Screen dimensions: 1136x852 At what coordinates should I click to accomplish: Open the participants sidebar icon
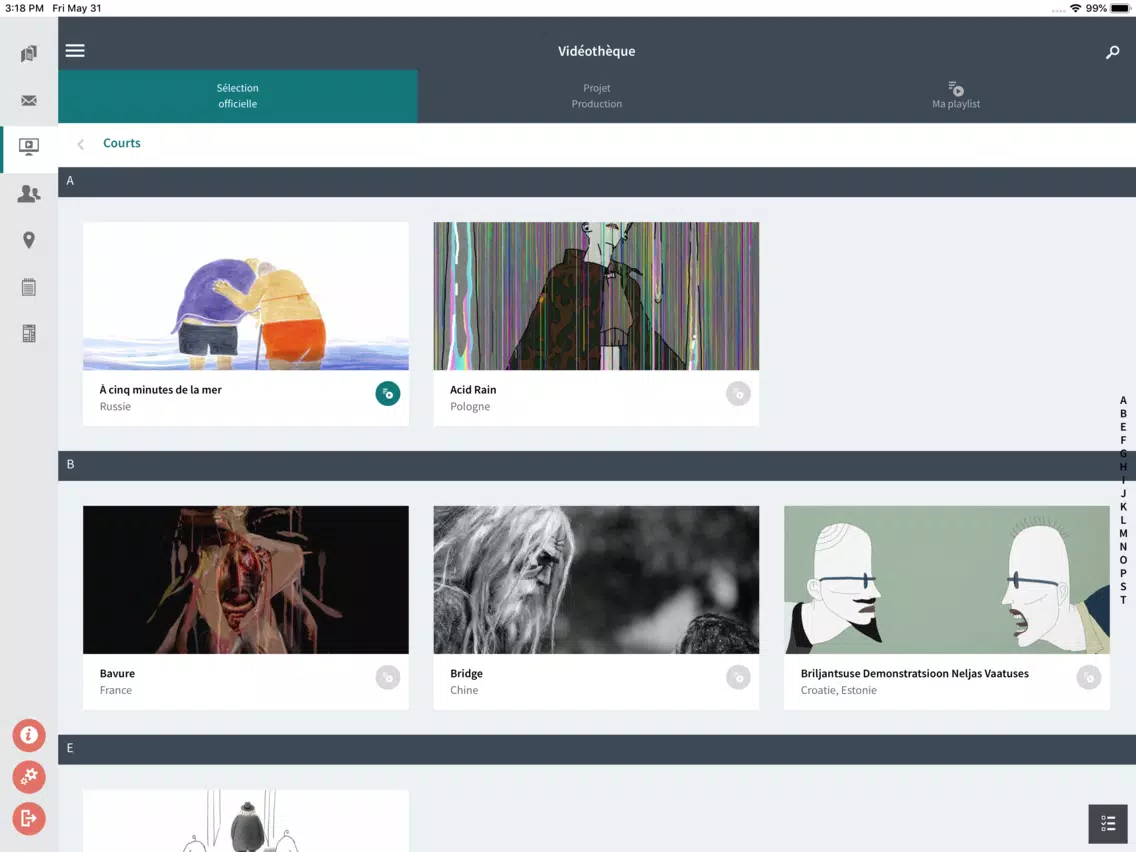[29, 193]
